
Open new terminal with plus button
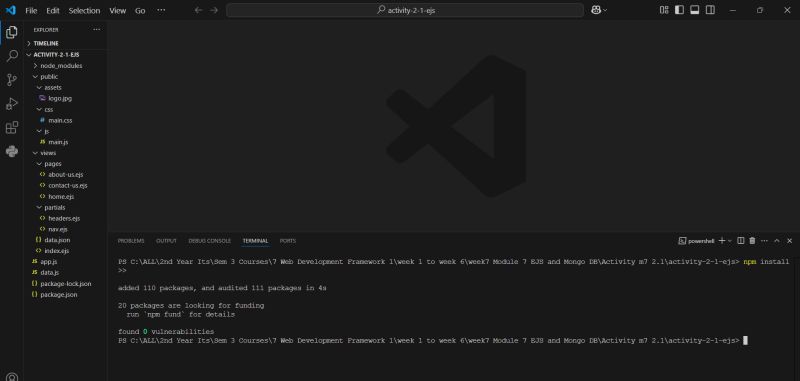tap(722, 241)
